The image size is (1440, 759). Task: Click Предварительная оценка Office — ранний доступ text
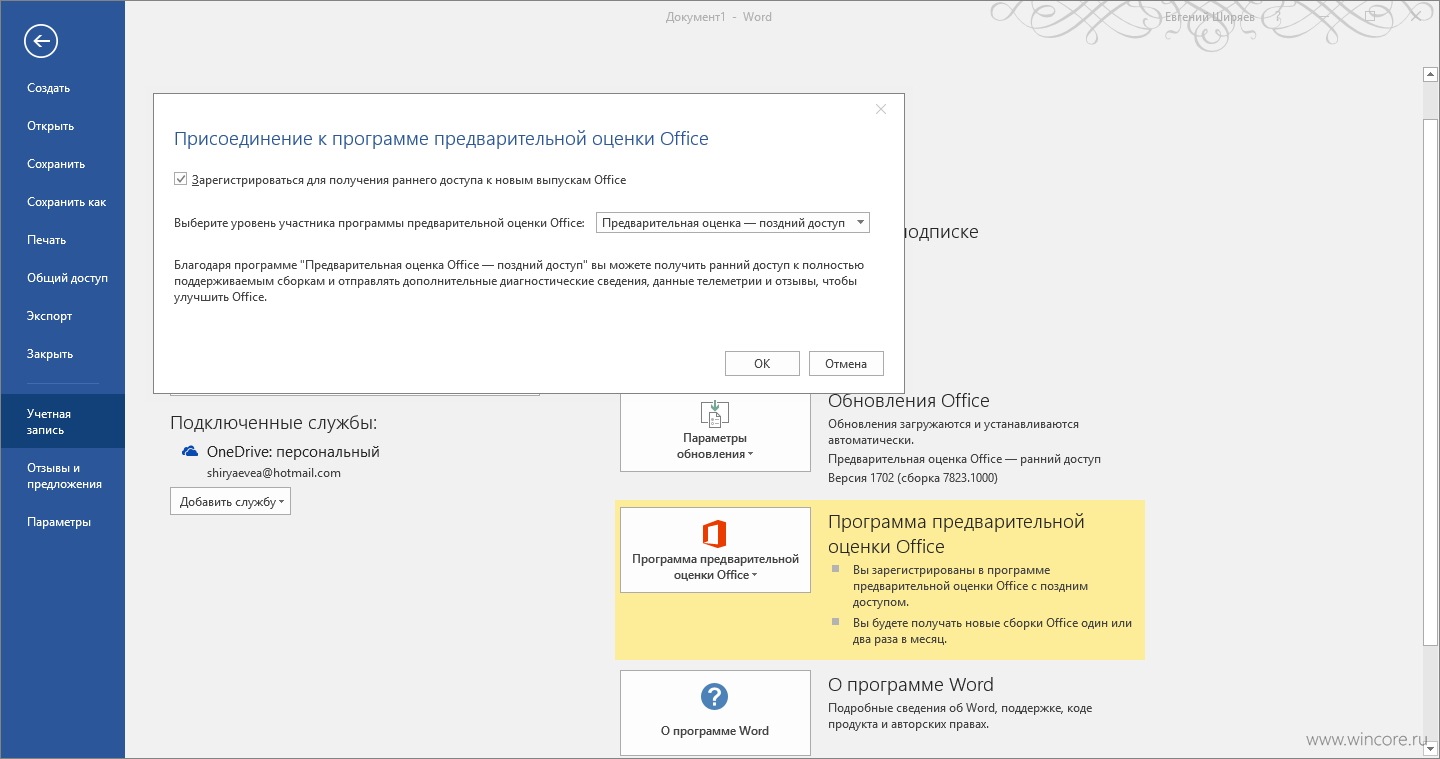point(964,459)
